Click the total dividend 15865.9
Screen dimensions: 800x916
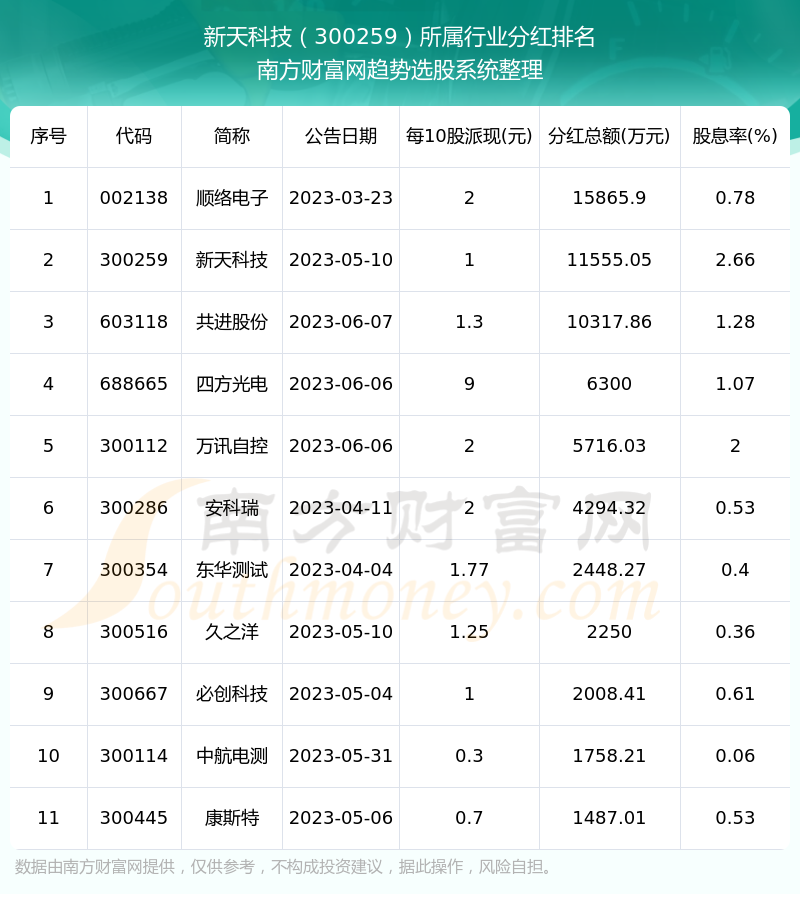click(x=609, y=198)
